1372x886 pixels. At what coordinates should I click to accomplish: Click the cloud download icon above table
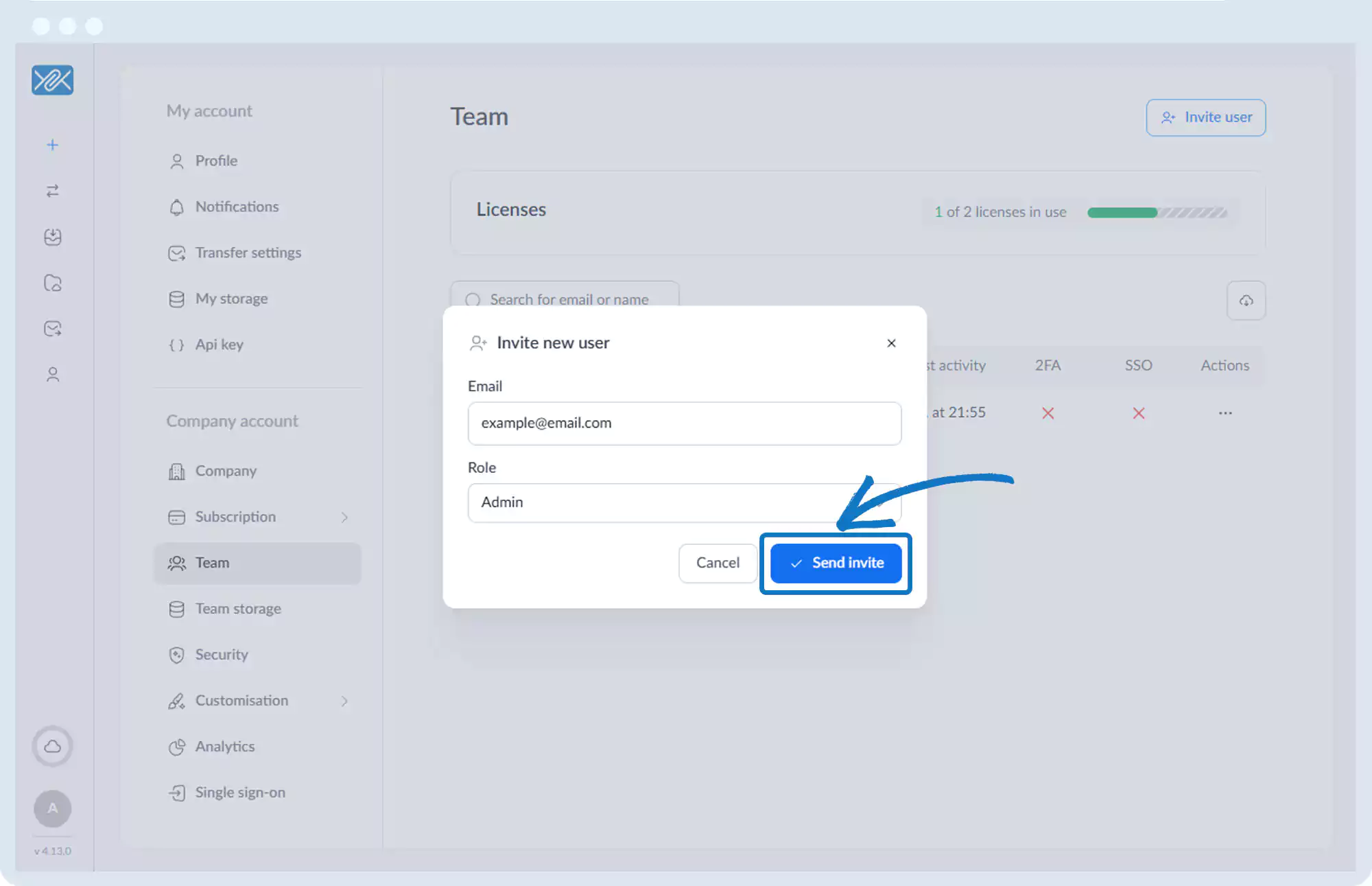tap(1246, 301)
